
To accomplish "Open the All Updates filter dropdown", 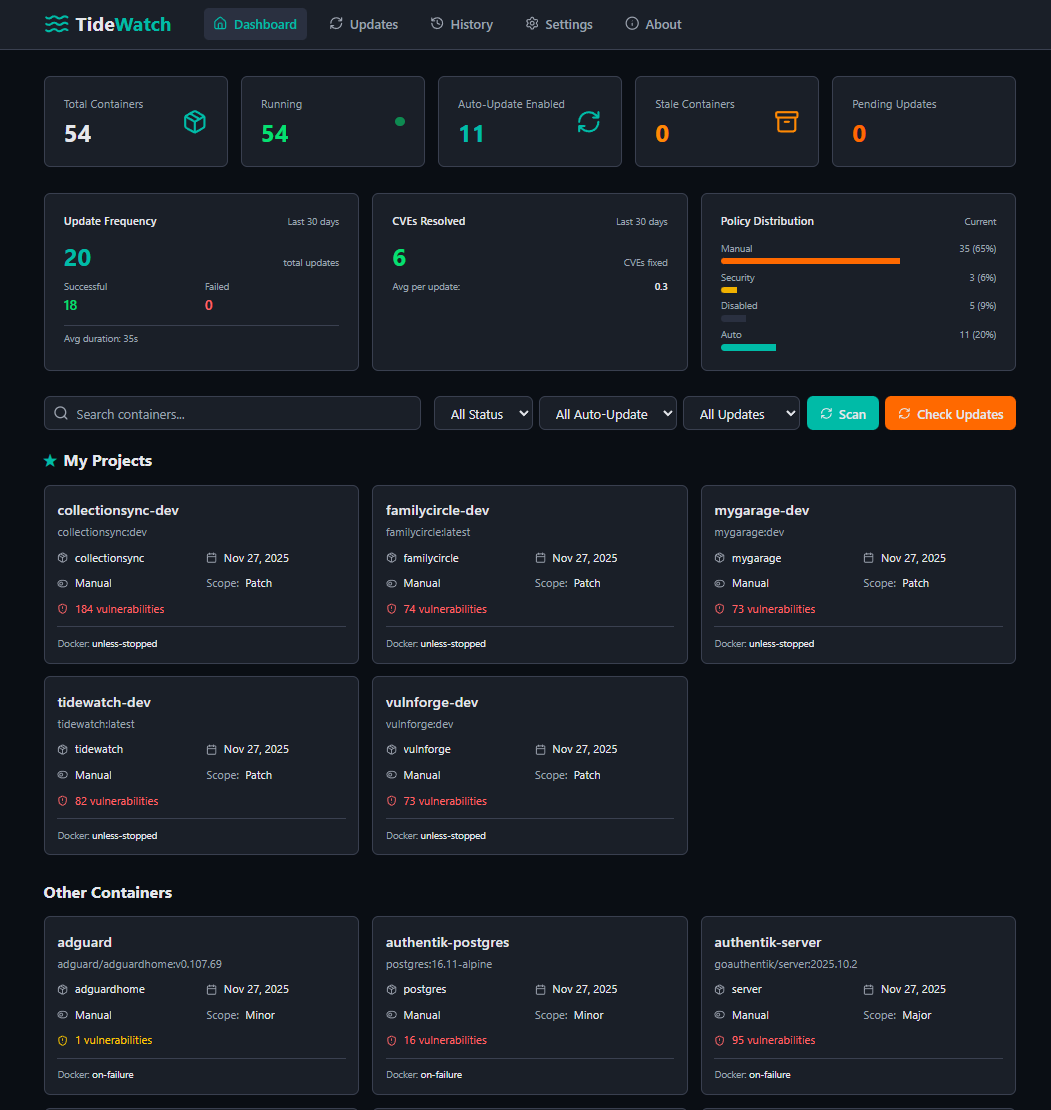I will [741, 414].
